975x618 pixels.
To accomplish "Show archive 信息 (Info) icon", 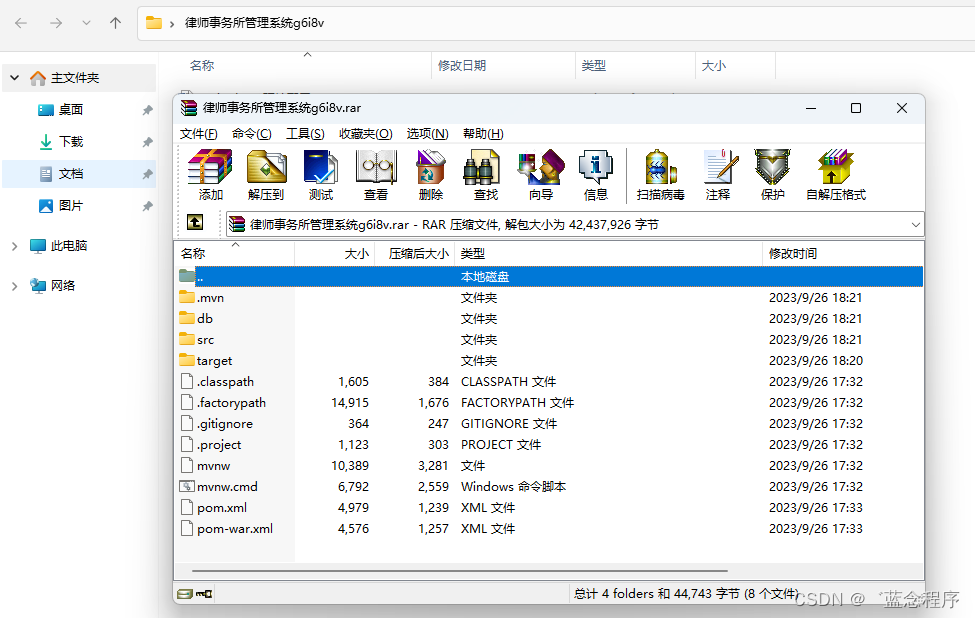I will pos(596,168).
